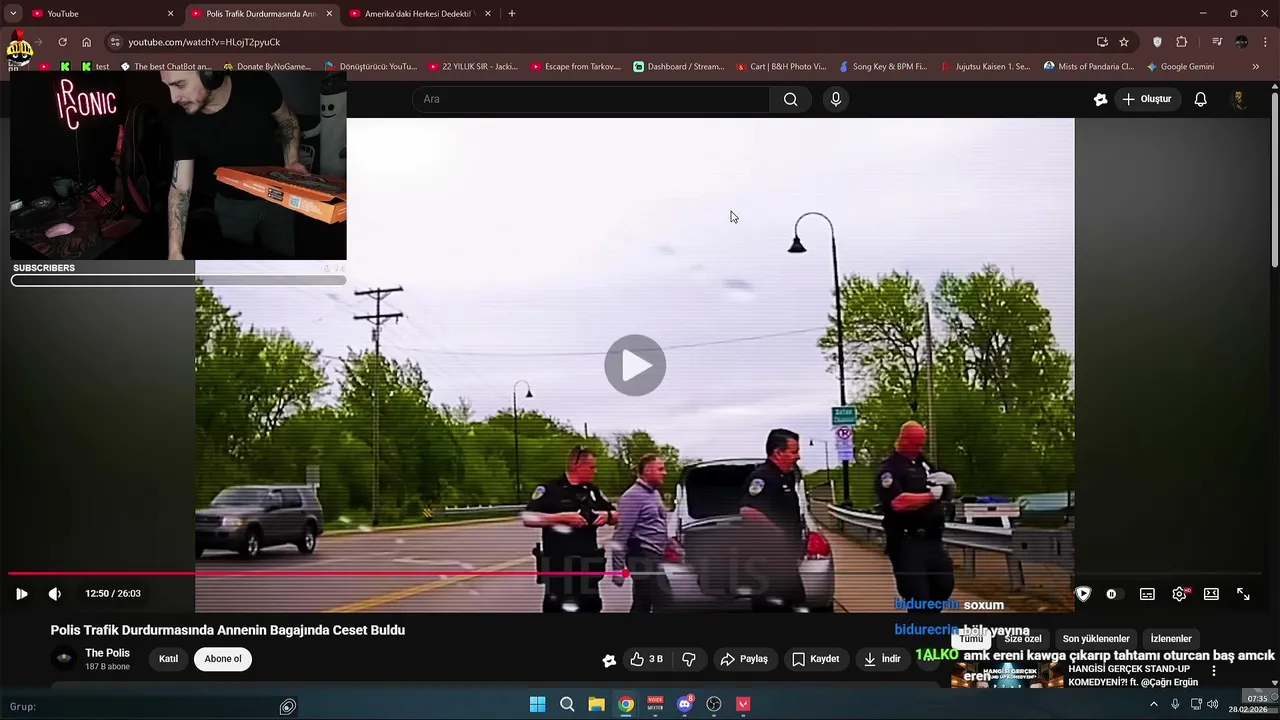Open the system tray volume control
Screen dimensions: 1280x720
(1213, 704)
